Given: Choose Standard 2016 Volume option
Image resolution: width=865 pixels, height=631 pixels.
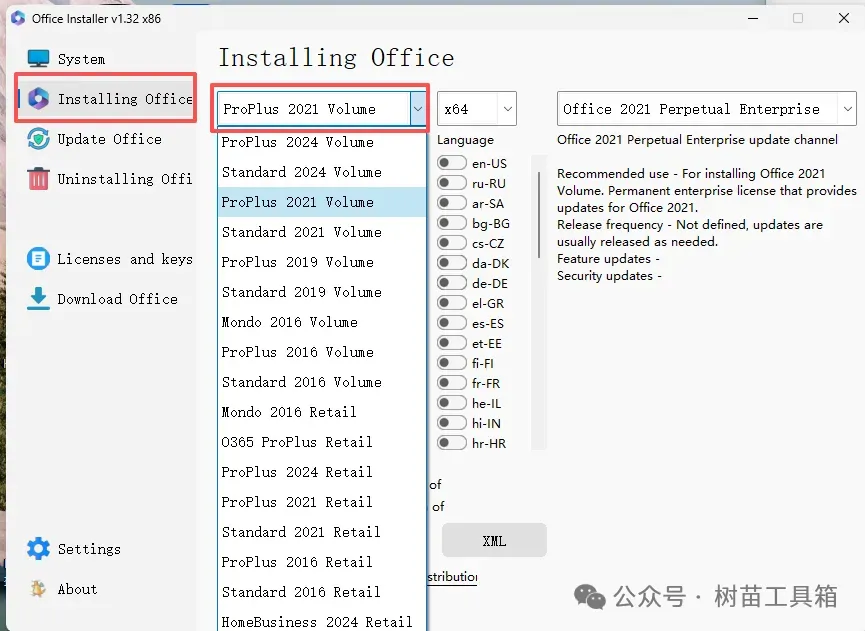Looking at the screenshot, I should click(322, 382).
